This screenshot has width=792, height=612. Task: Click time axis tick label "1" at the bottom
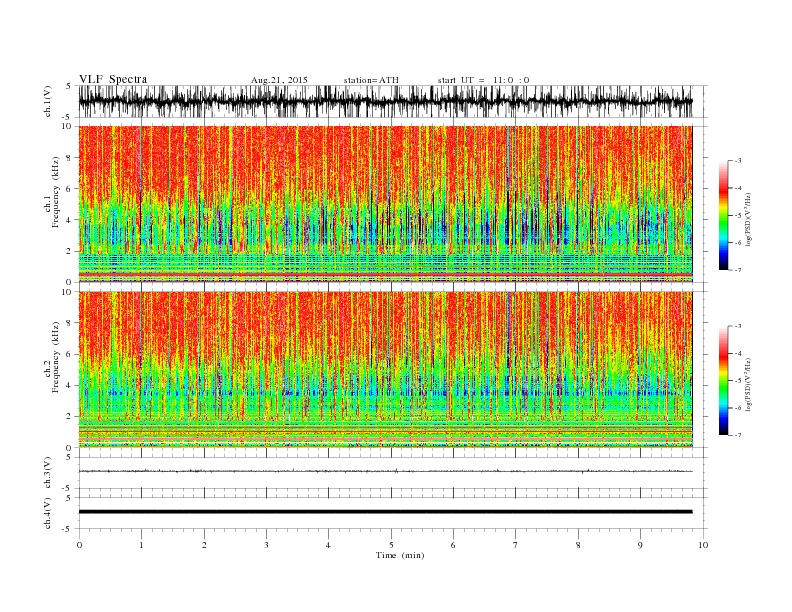click(x=141, y=545)
